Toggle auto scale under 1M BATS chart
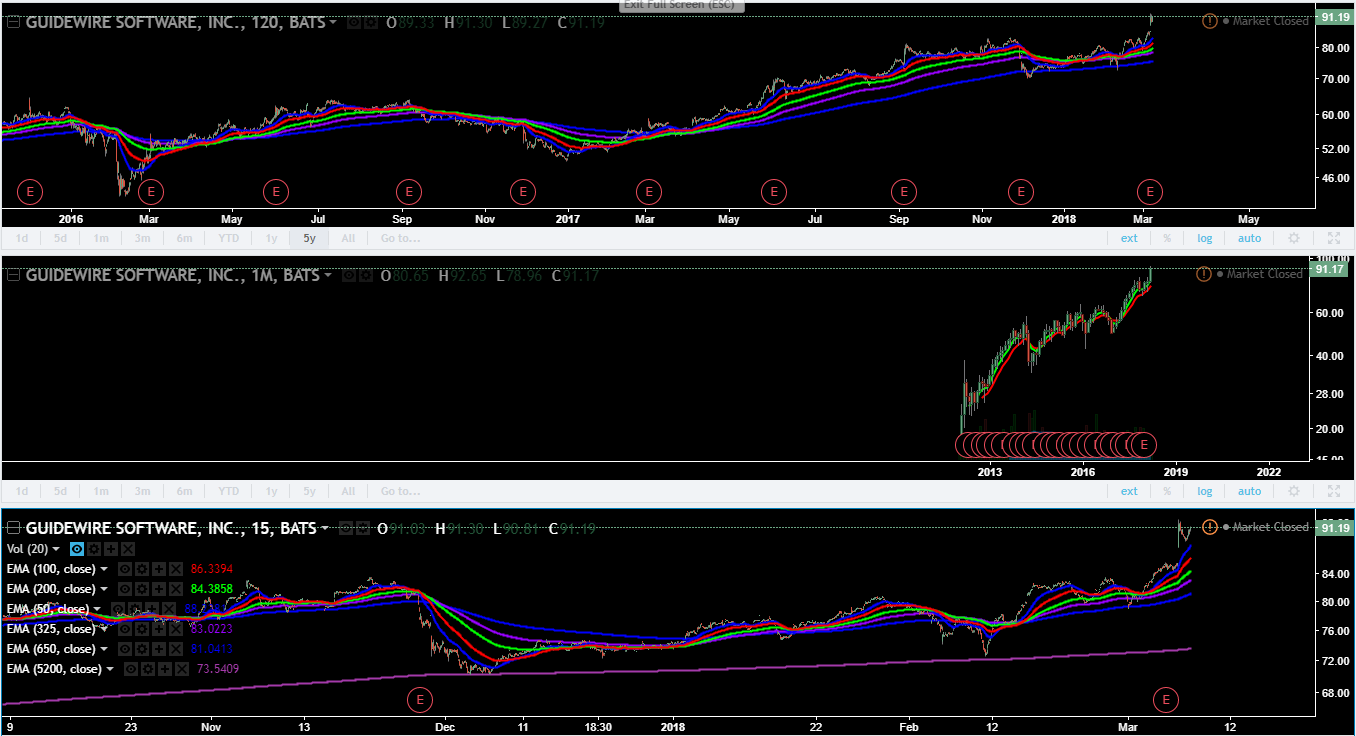This screenshot has width=1356, height=736. tap(1250, 491)
